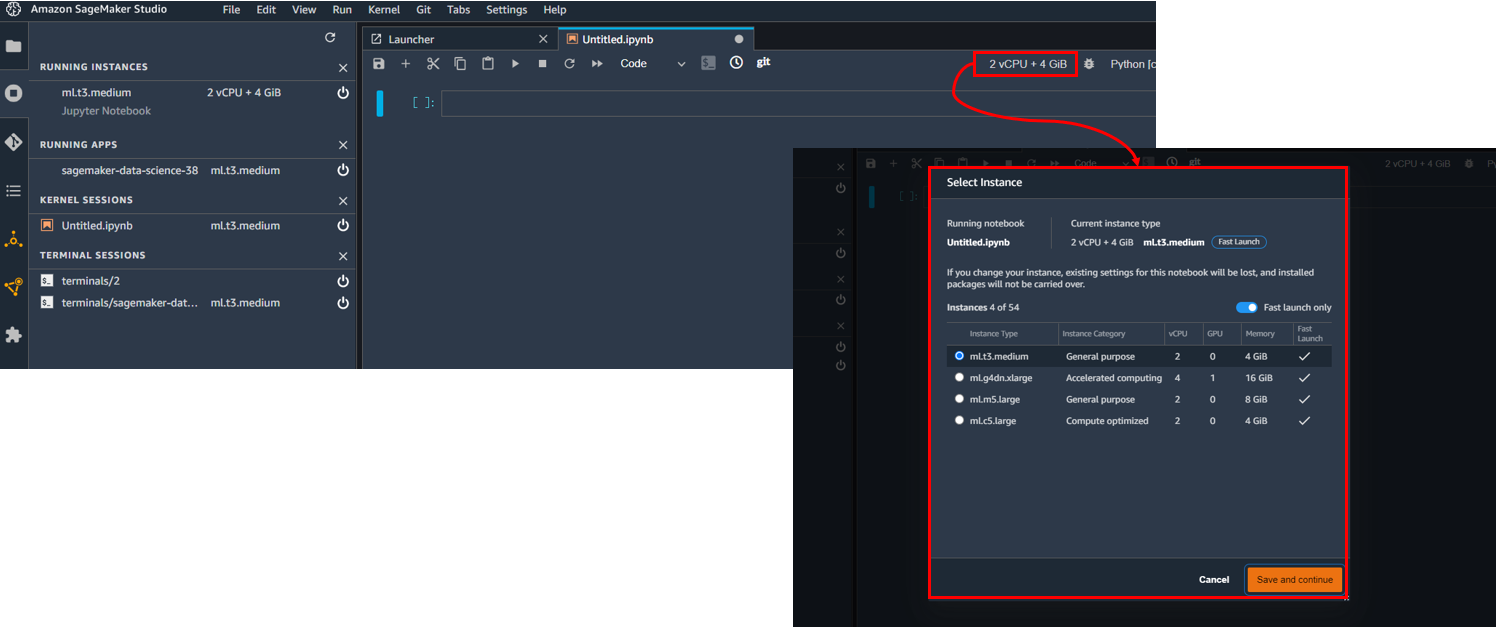The width and height of the screenshot is (1496, 627).
Task: Open the Run menu
Action: 342,10
